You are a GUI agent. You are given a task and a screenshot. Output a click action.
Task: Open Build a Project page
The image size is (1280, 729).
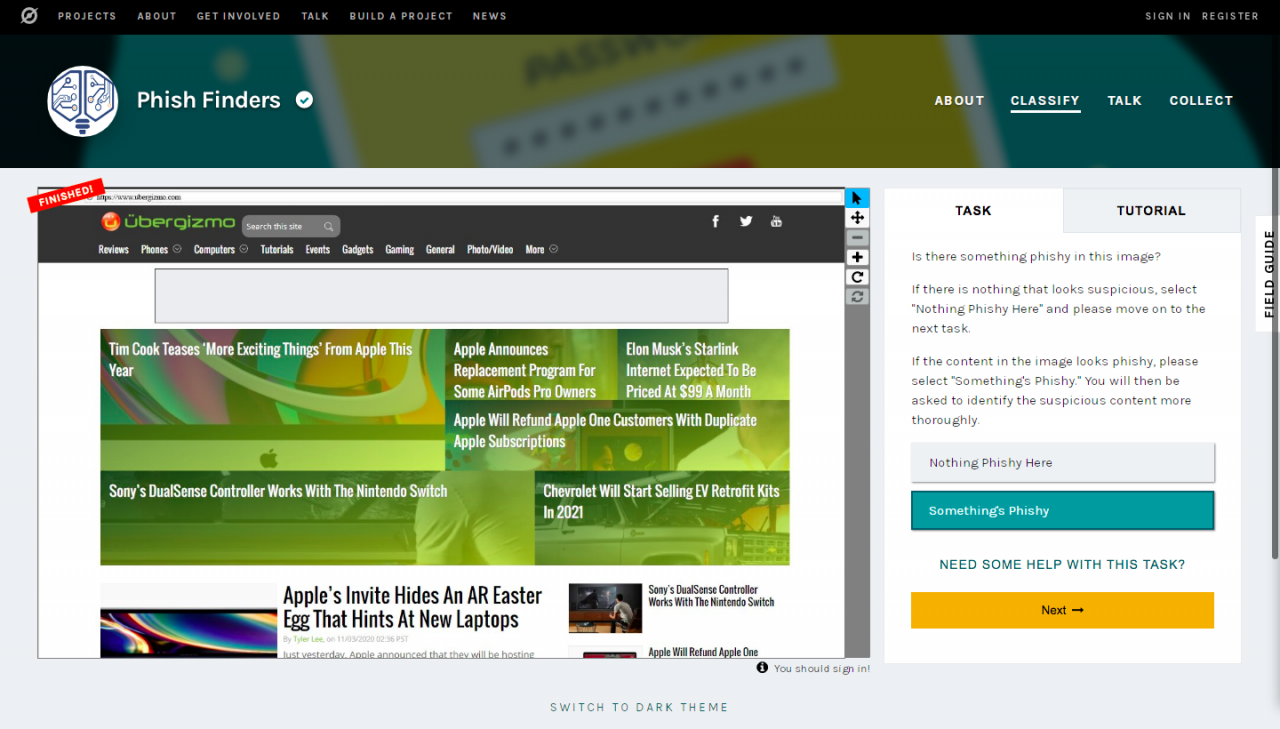pyautogui.click(x=401, y=16)
